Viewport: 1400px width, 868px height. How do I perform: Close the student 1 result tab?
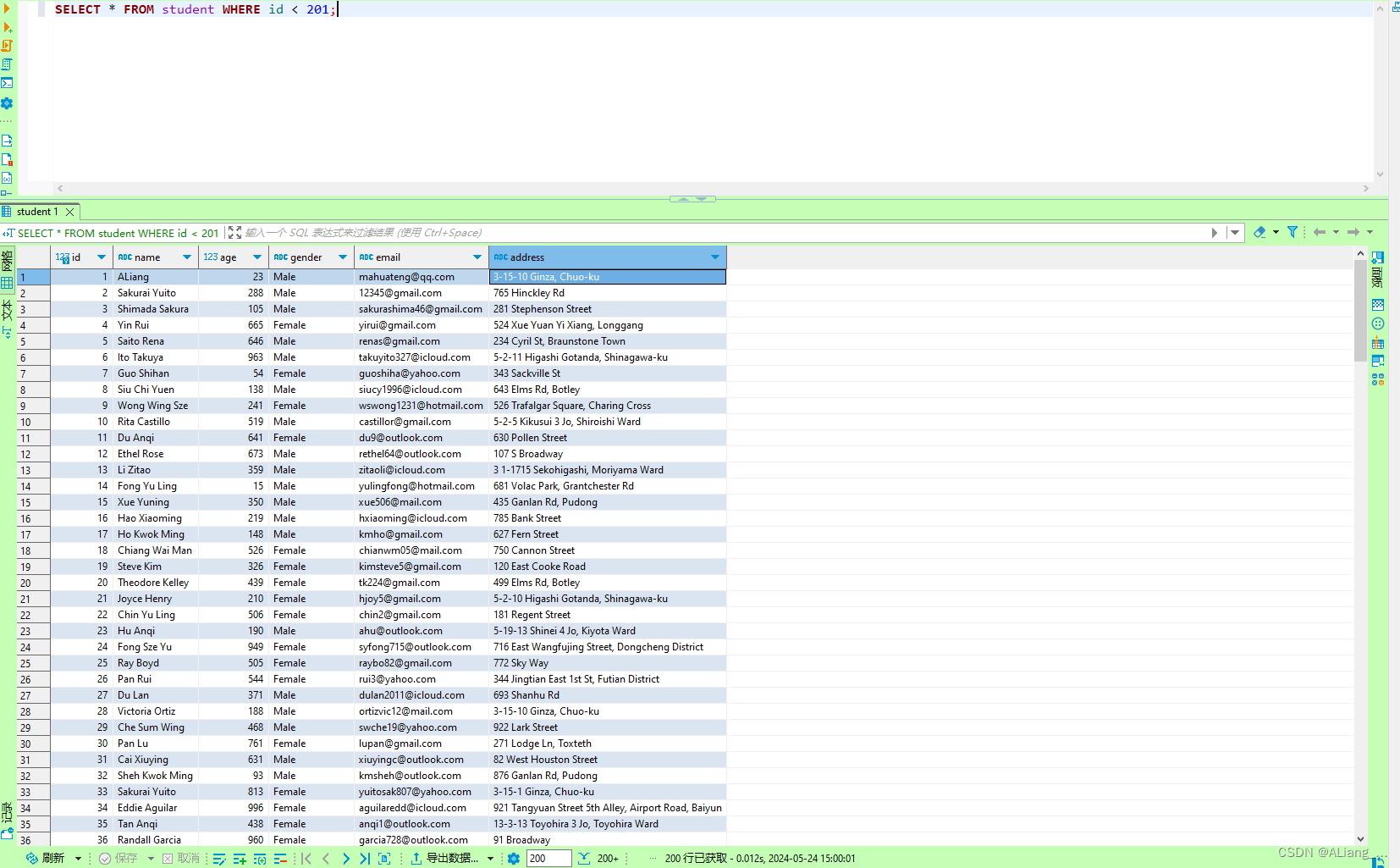click(70, 212)
